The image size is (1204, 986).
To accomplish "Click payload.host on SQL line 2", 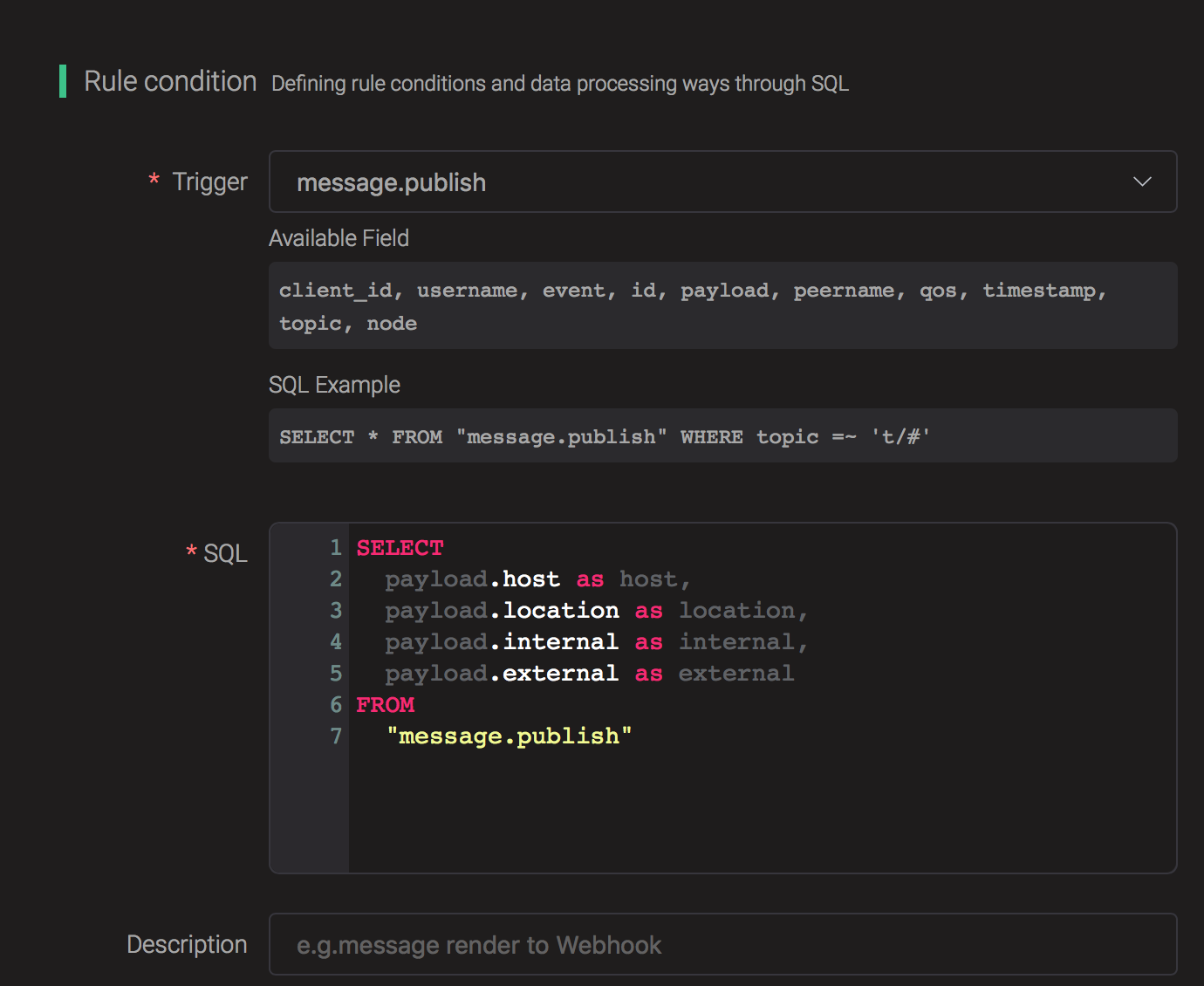I will [472, 579].
